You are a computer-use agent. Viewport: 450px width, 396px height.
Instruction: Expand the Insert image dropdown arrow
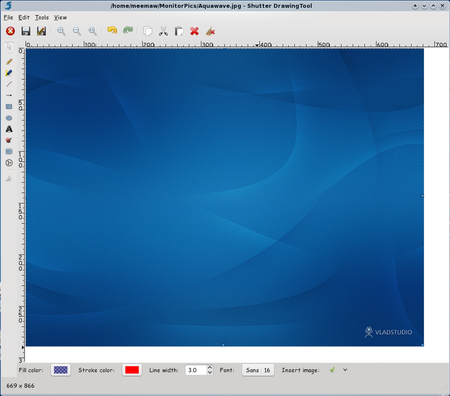(345, 370)
